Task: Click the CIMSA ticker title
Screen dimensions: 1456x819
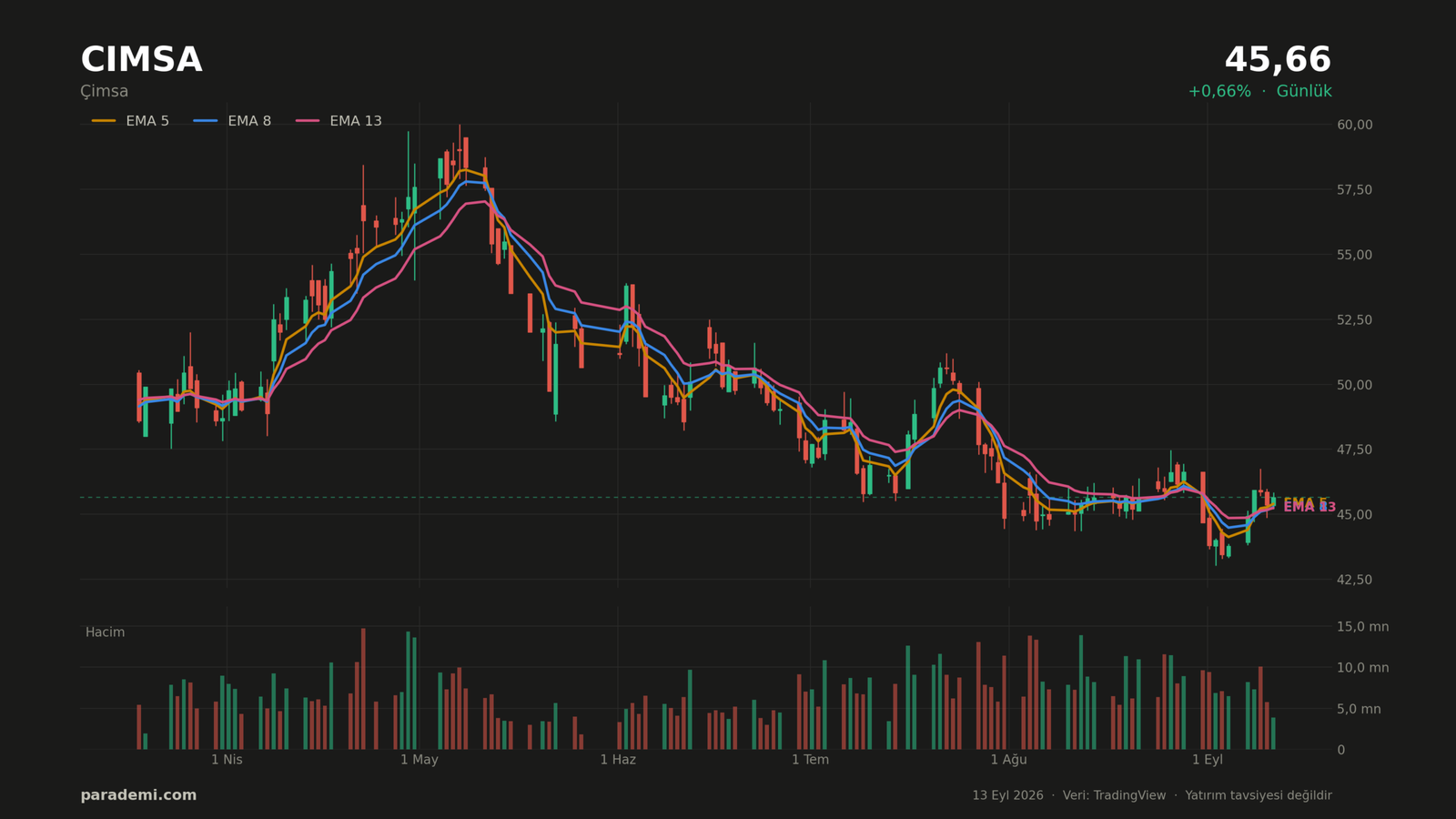Action: [x=141, y=60]
